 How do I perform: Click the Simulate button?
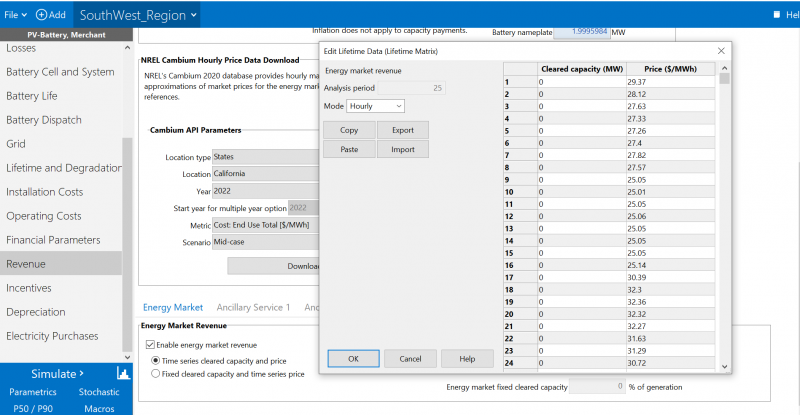56,373
